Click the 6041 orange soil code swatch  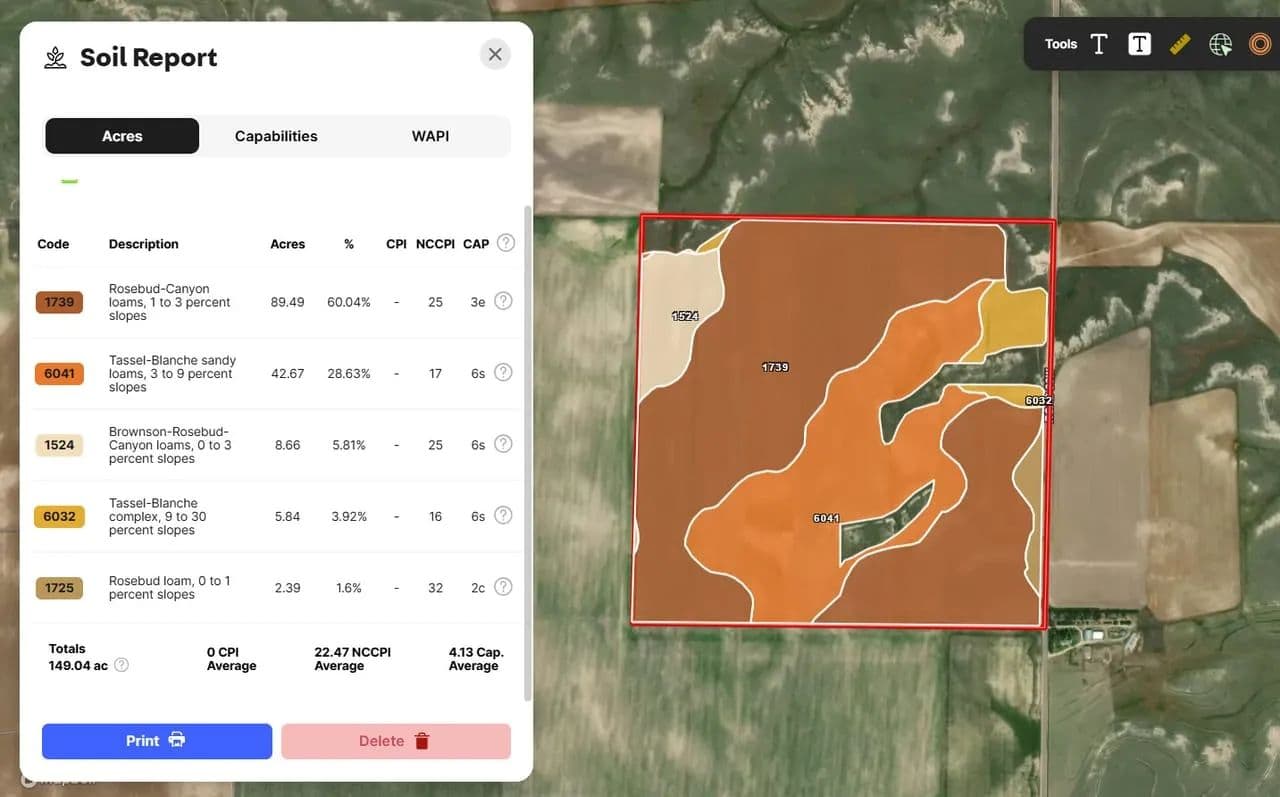[x=59, y=373]
